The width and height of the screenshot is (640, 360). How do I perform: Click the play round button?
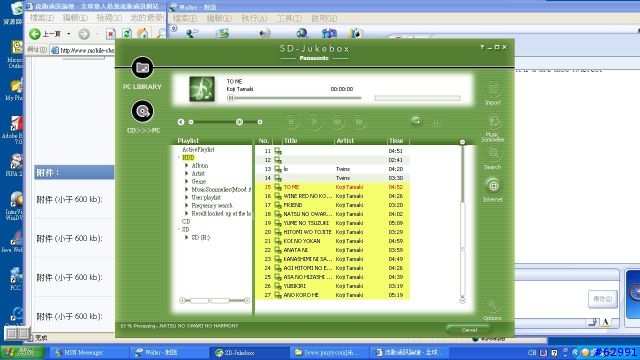(314, 122)
